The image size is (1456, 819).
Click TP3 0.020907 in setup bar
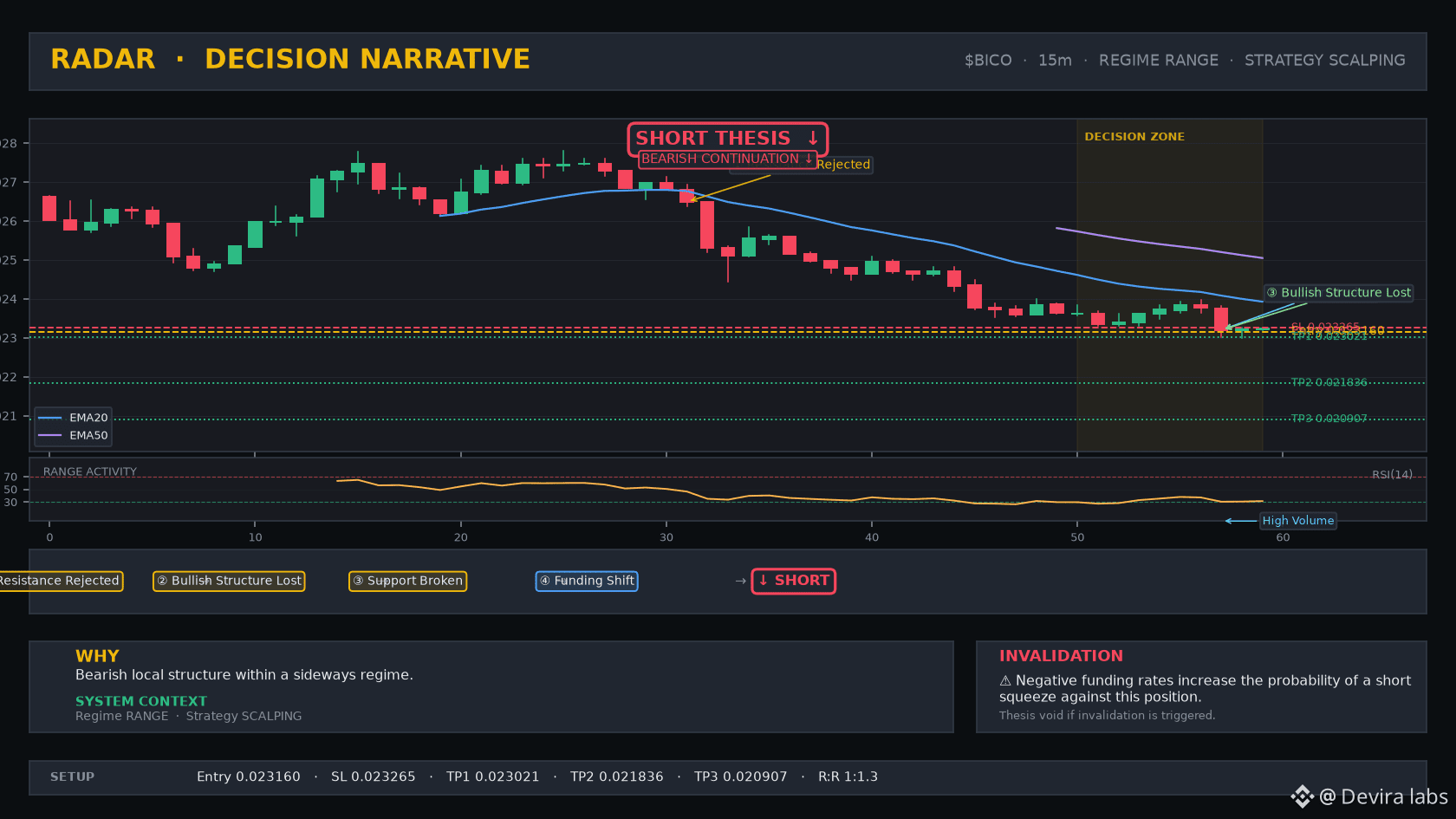(741, 777)
